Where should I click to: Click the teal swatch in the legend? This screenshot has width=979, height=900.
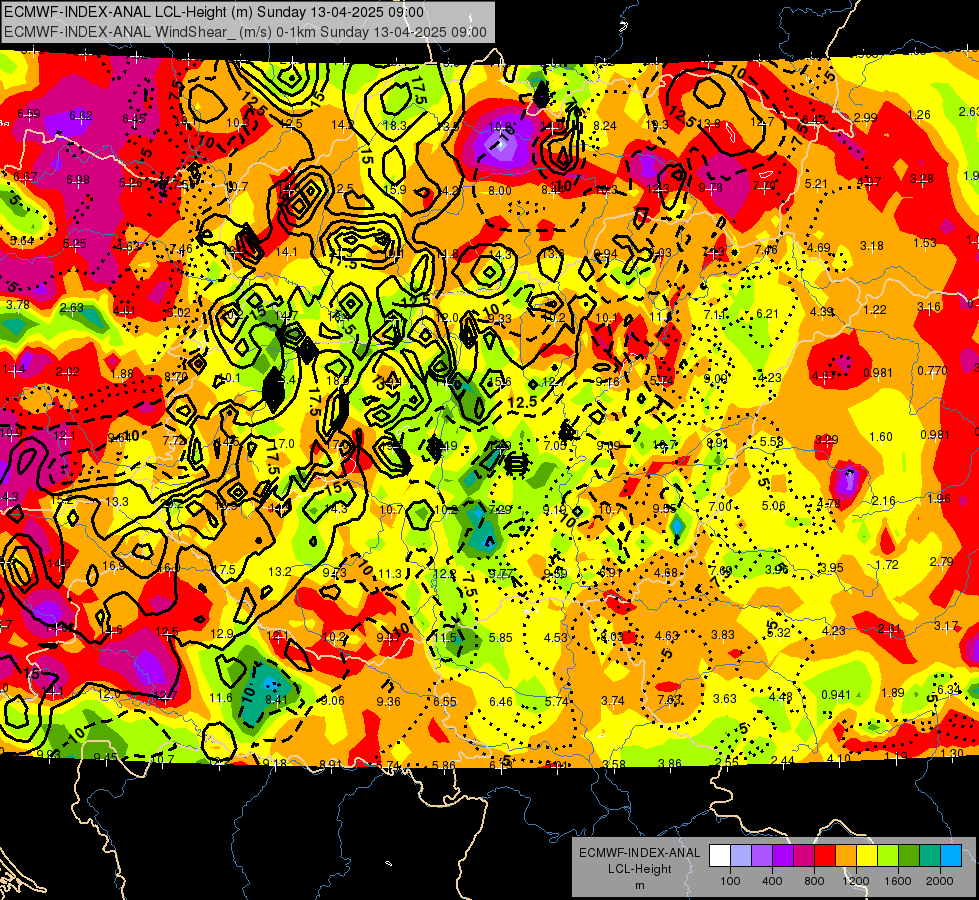(930, 856)
